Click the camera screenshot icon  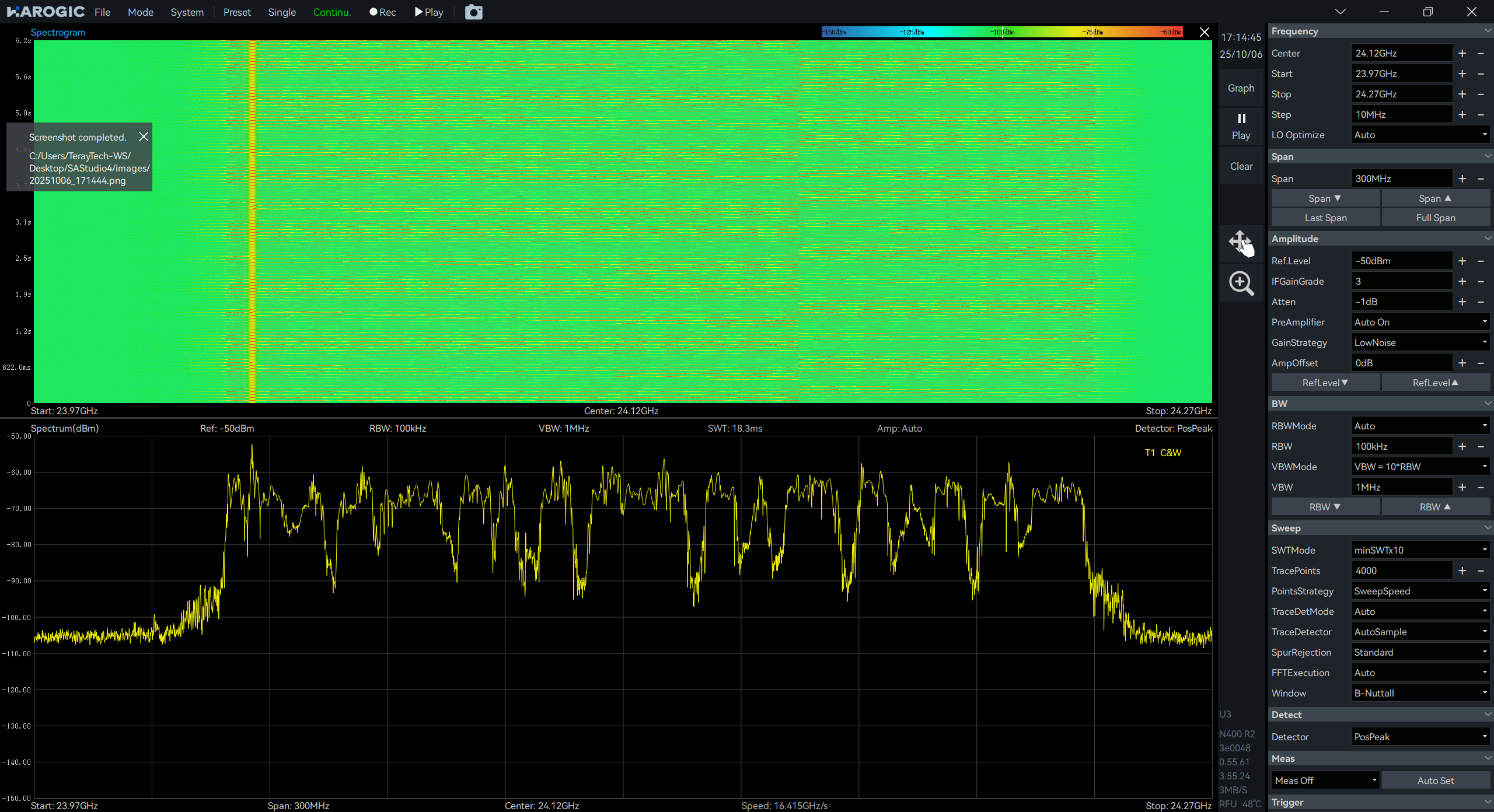(473, 12)
